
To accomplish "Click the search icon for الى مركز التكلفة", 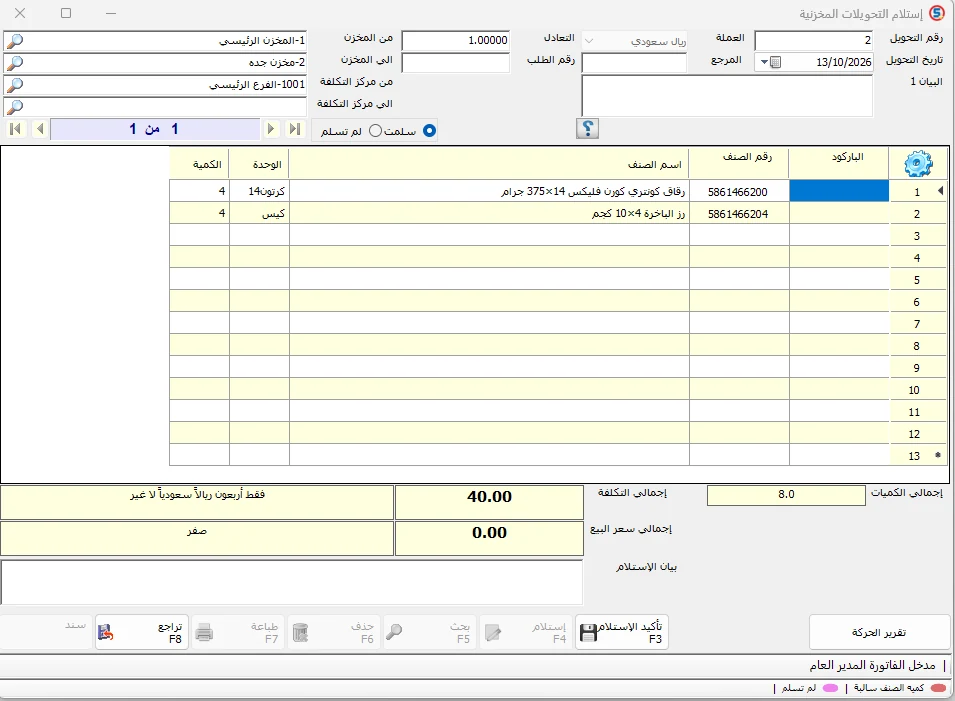I will (x=14, y=107).
